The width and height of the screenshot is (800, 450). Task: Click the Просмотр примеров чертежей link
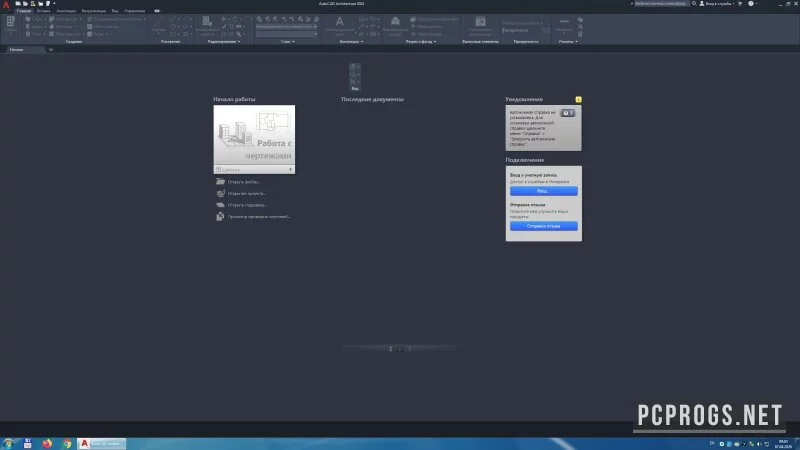pyautogui.click(x=259, y=217)
